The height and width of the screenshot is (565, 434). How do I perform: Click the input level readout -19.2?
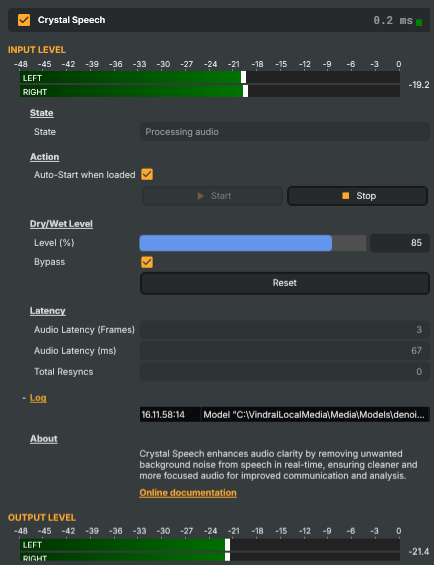pyautogui.click(x=419, y=85)
